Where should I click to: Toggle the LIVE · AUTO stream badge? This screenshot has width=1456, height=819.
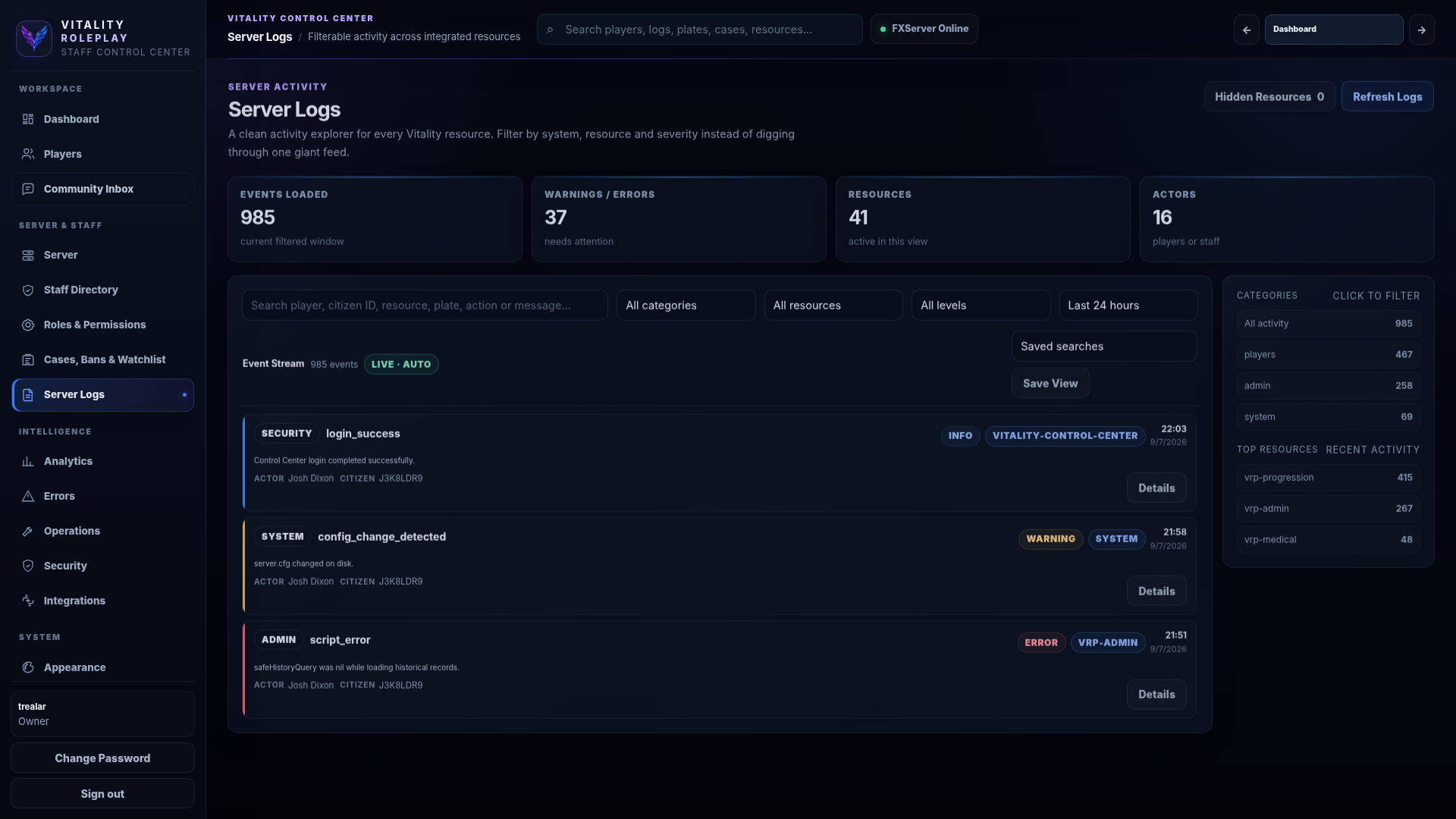tap(401, 364)
